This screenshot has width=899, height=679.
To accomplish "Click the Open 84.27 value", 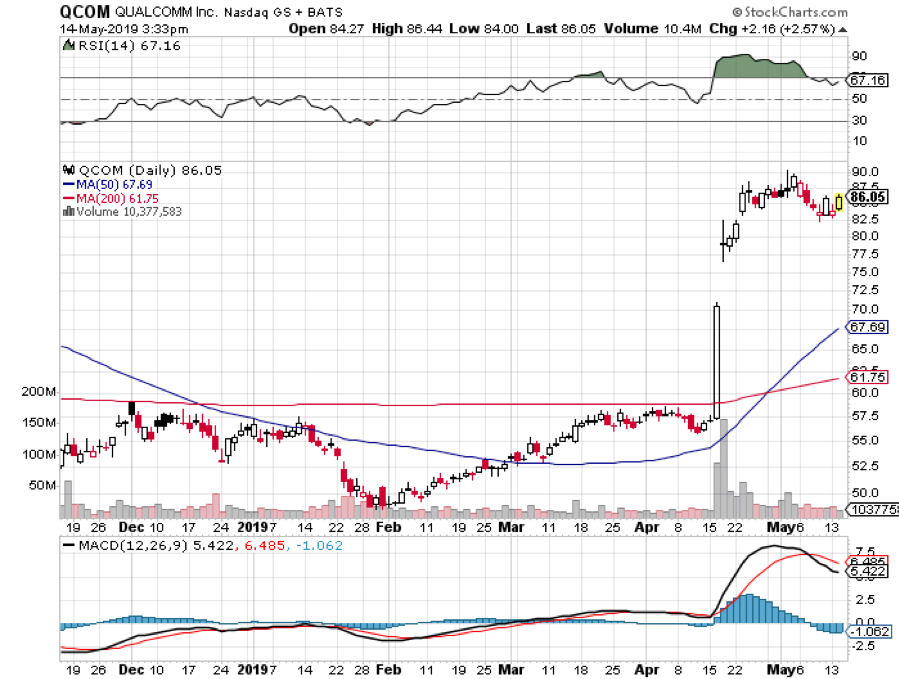I will pos(326,29).
